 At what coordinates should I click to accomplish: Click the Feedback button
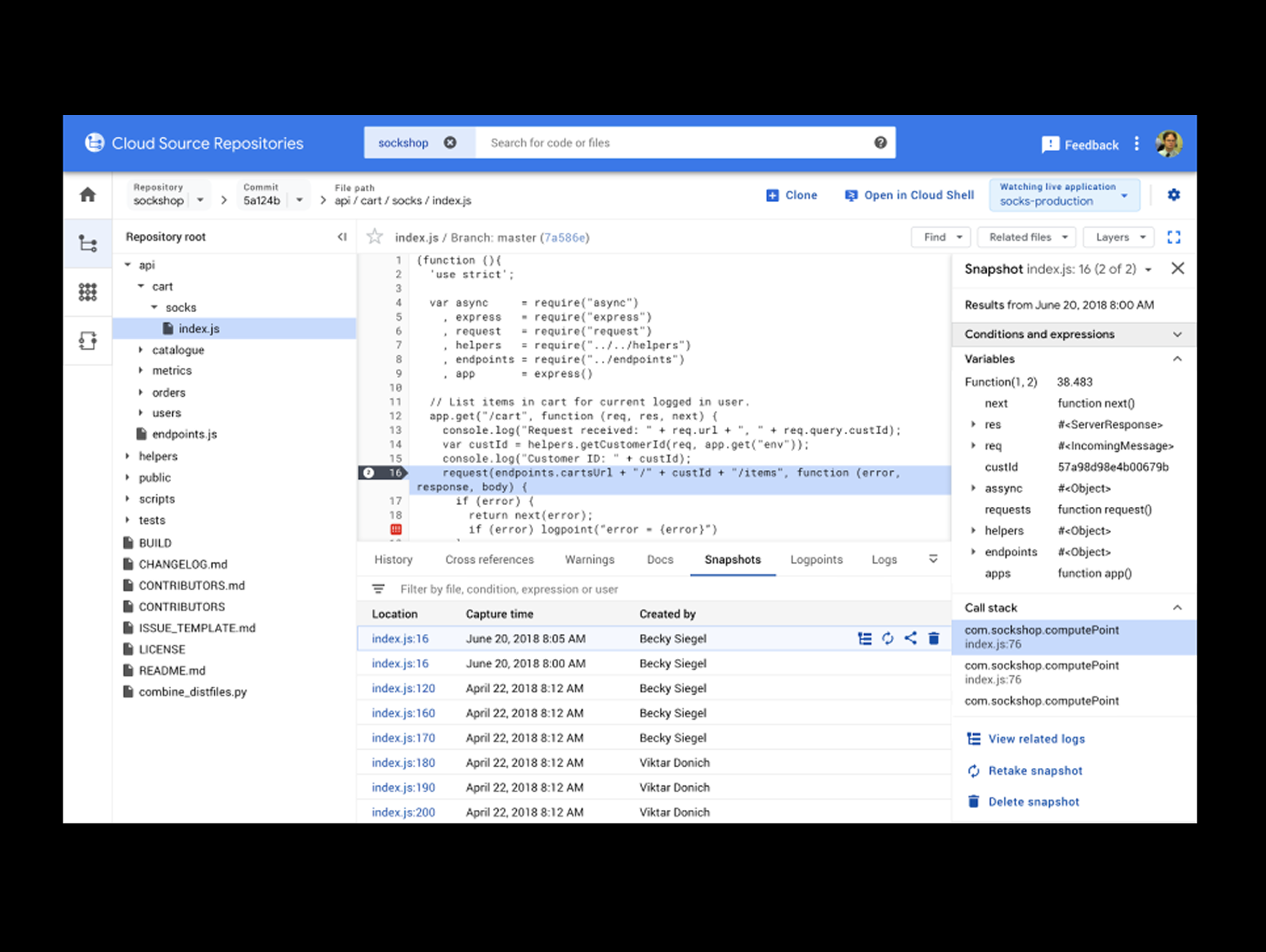pos(1080,145)
